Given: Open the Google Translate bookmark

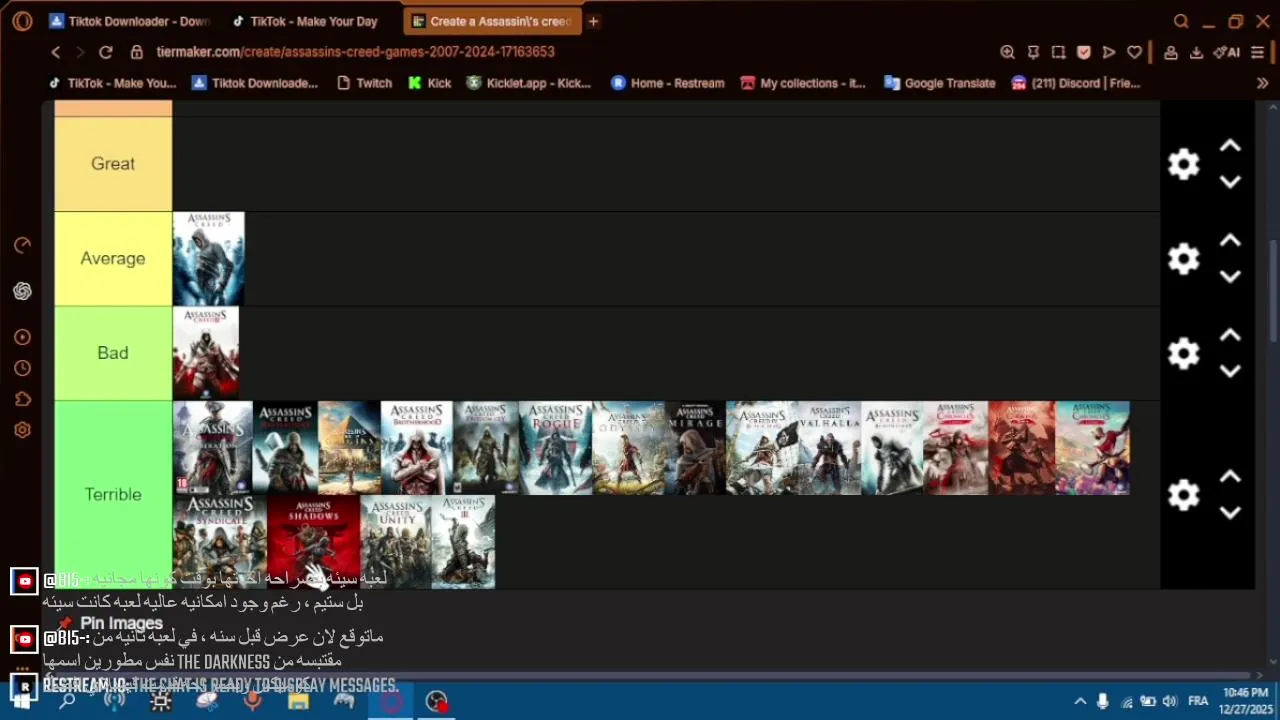Looking at the screenshot, I should 940,83.
